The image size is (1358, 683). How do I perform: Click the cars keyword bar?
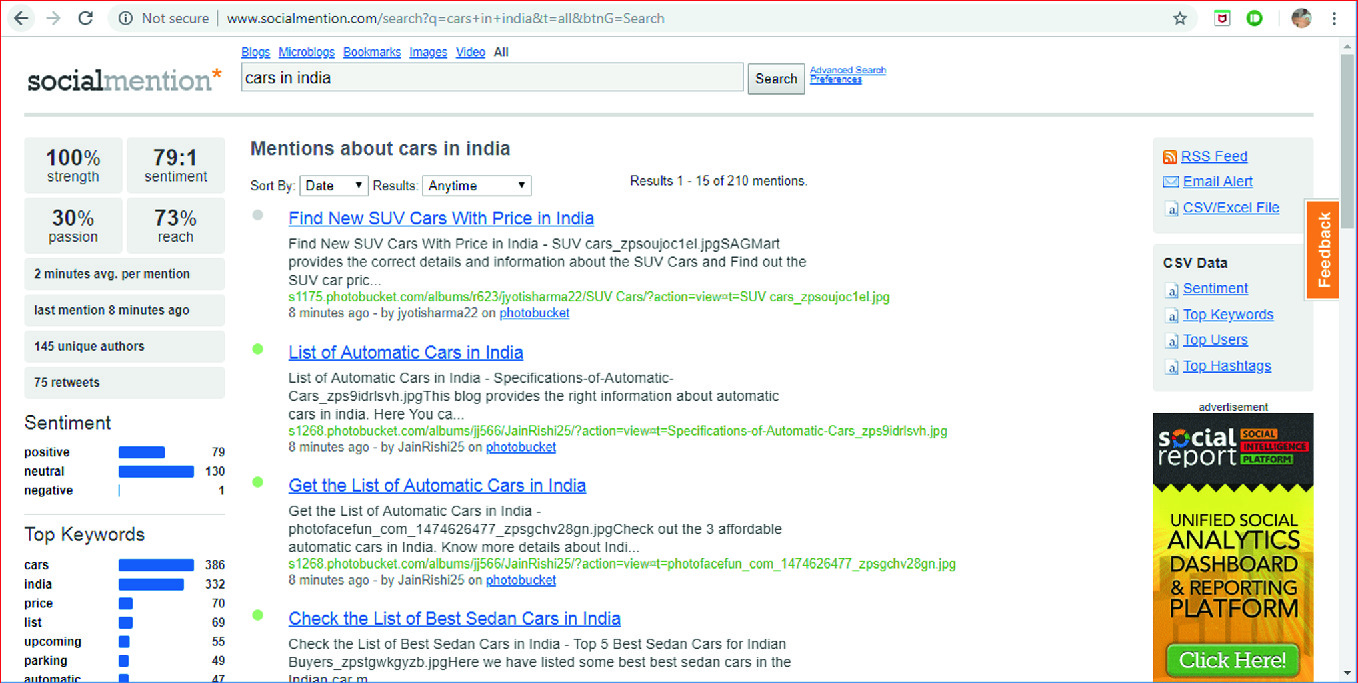pos(156,566)
